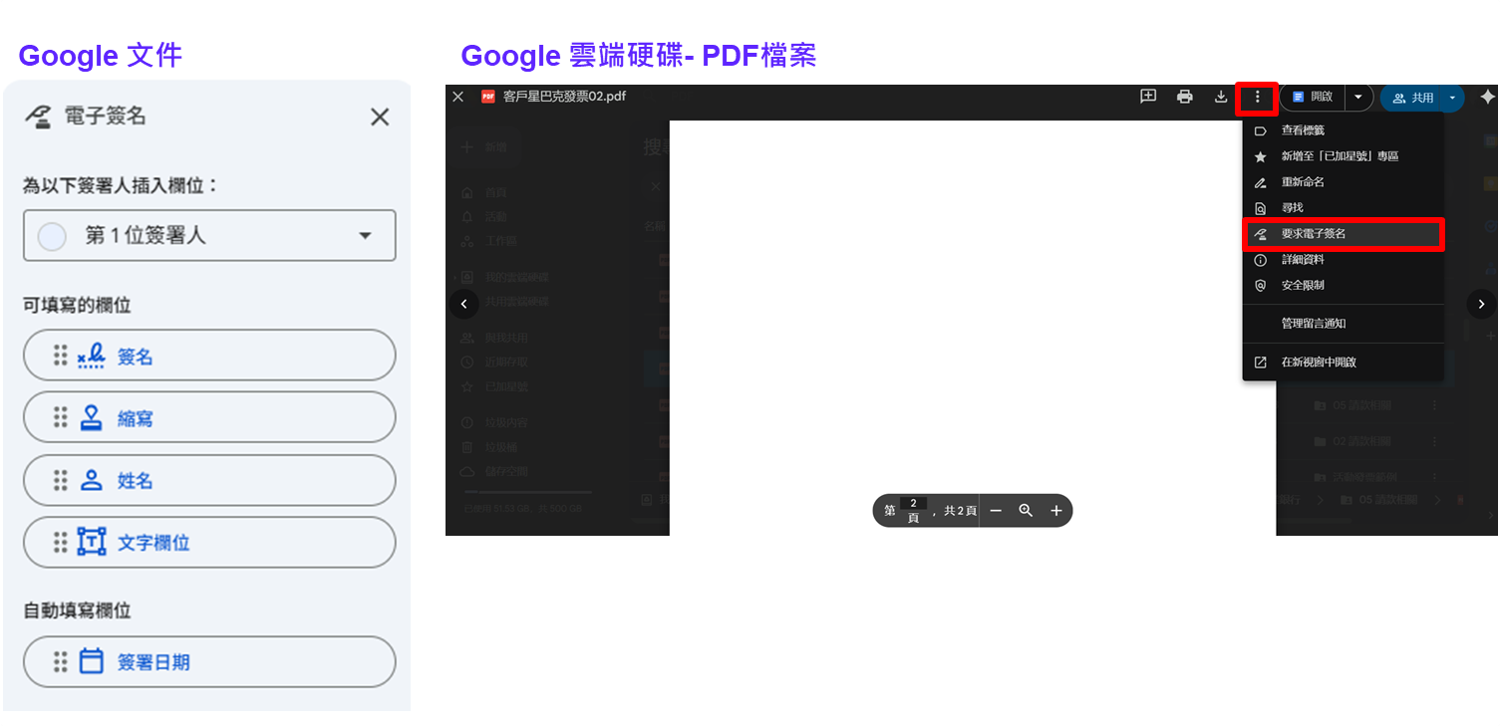The width and height of the screenshot is (1500, 726).
Task: Click the 開啟 open-with button
Action: [x=1313, y=97]
